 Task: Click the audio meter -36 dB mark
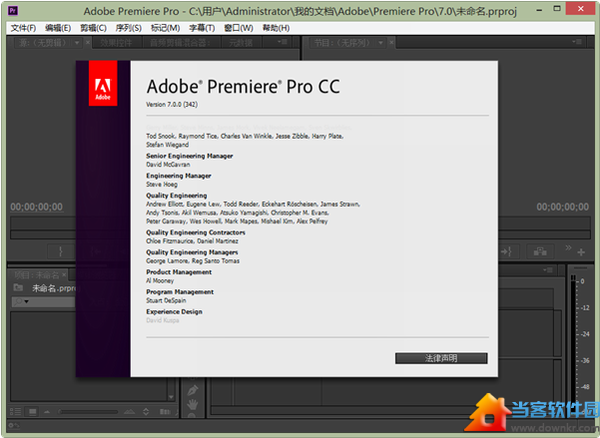(584, 360)
